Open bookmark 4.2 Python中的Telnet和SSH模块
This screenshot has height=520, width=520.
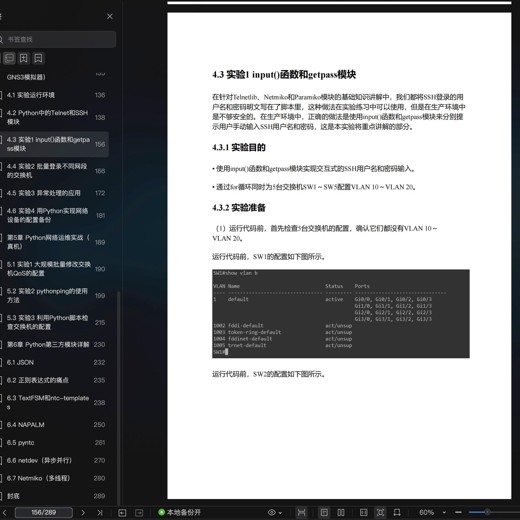[x=53, y=117]
